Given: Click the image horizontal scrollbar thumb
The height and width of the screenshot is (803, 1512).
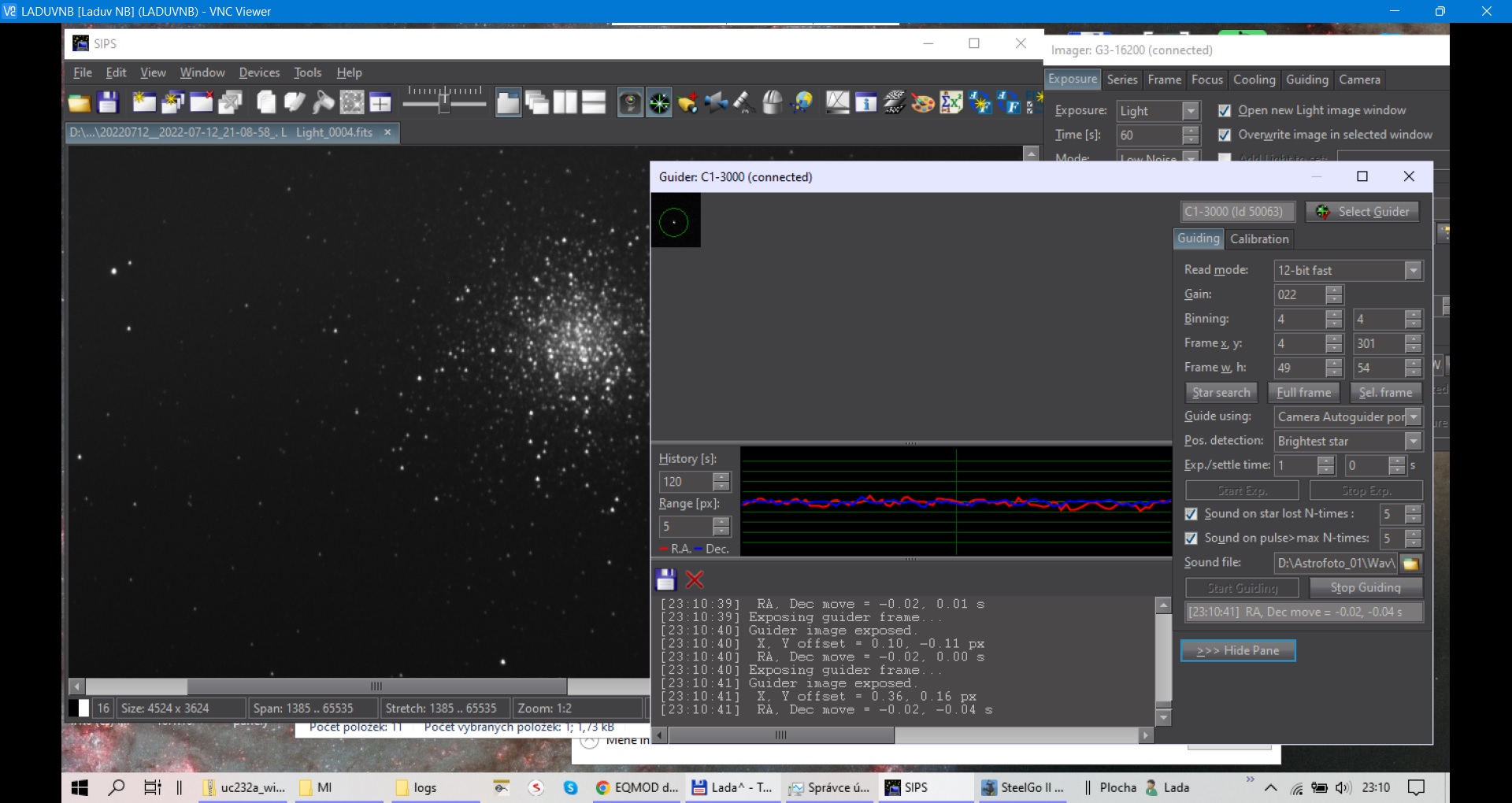Looking at the screenshot, I should coord(376,686).
